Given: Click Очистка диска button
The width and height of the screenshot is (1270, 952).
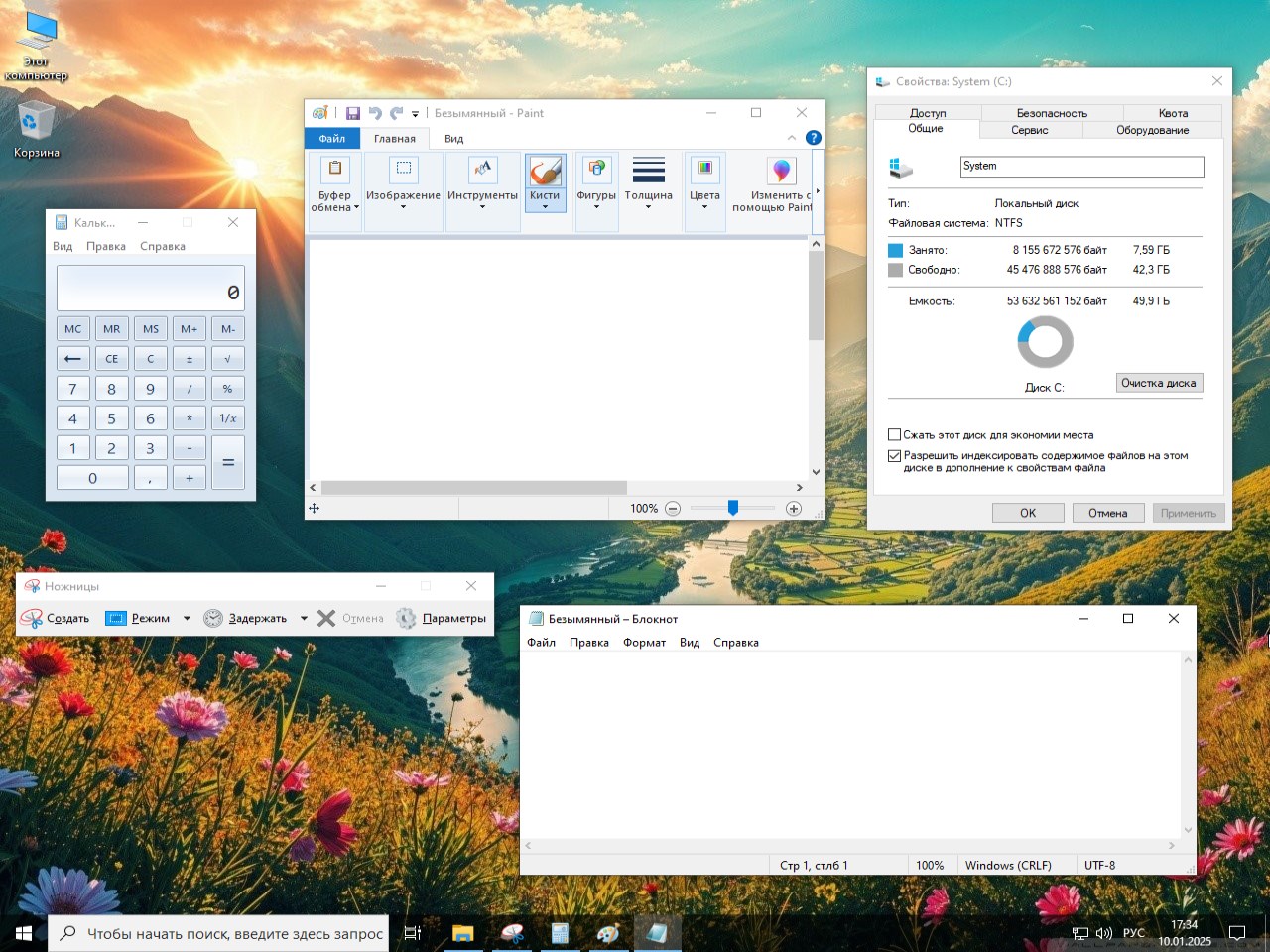Looking at the screenshot, I should [1159, 383].
